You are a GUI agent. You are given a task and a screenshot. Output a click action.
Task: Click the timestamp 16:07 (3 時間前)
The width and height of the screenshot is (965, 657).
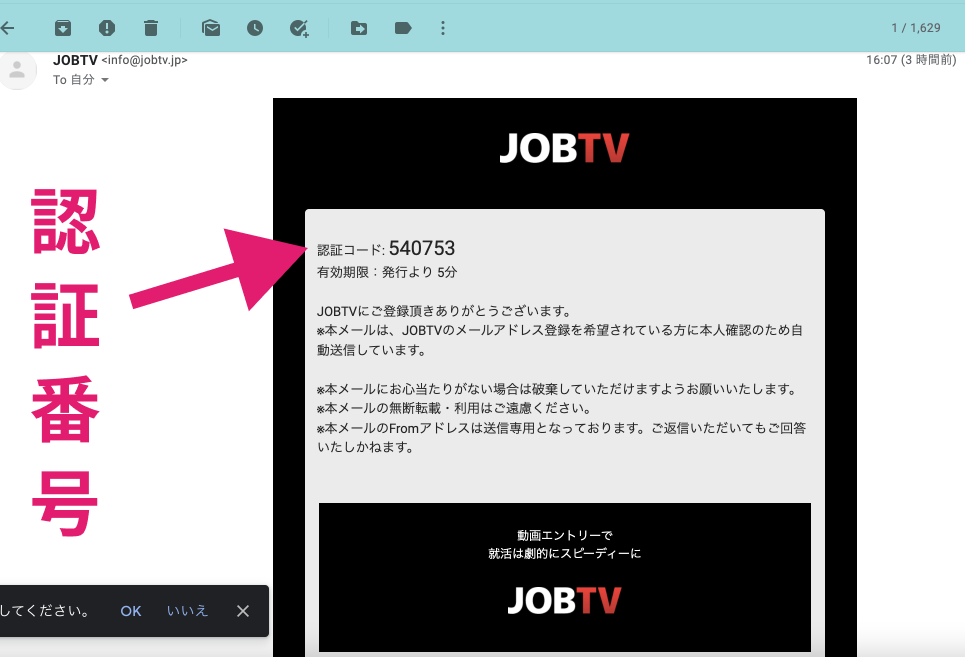click(911, 60)
